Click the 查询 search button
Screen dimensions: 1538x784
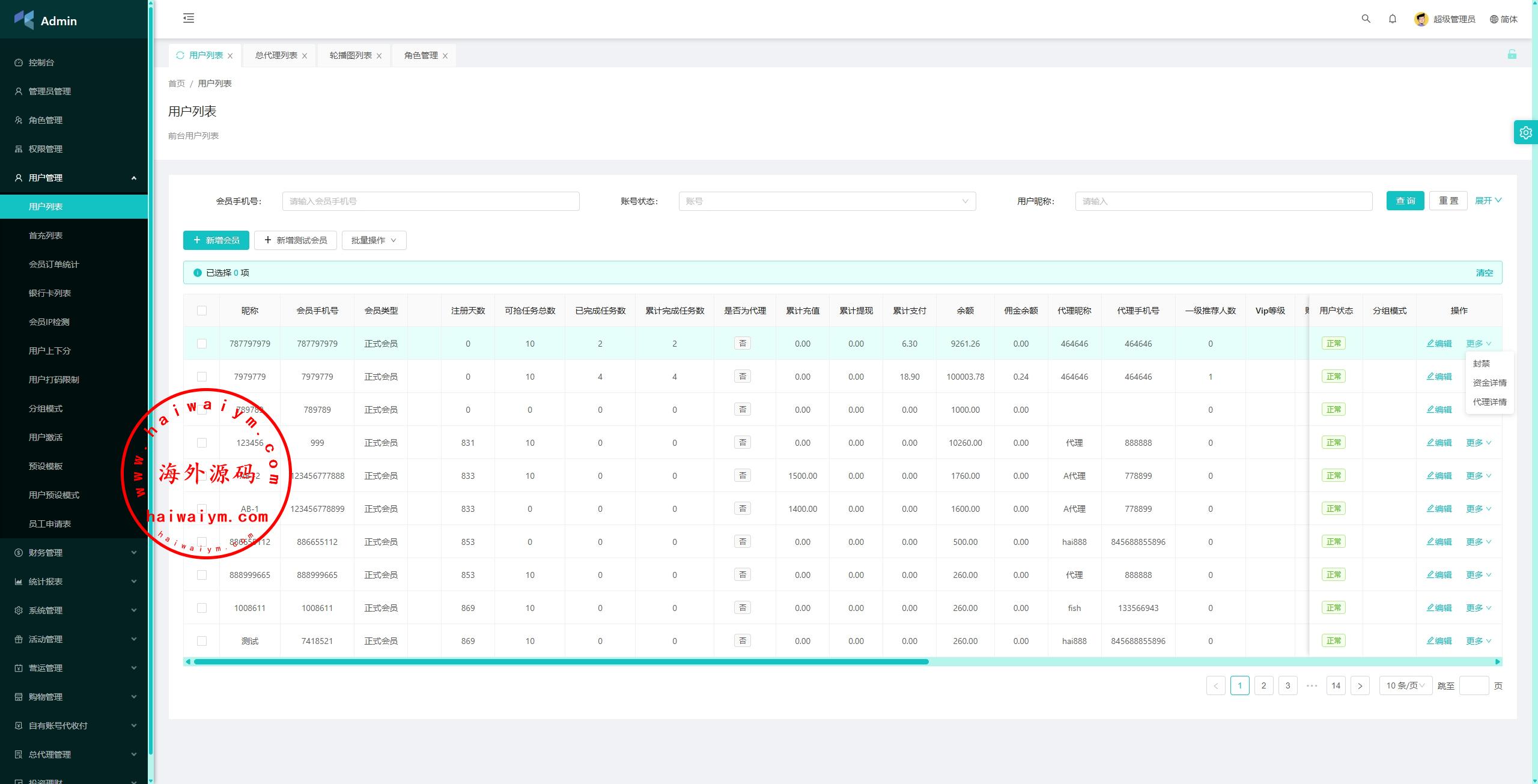coord(1405,201)
